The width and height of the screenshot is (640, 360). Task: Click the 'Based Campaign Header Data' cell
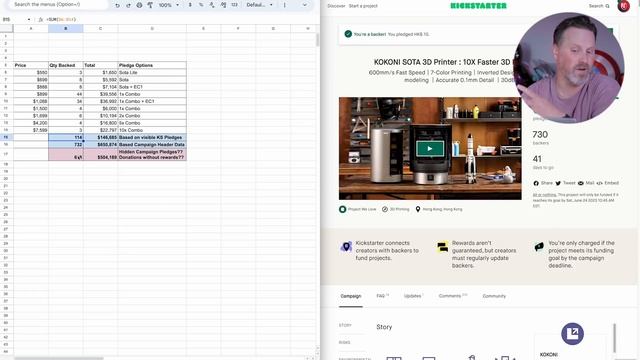152,144
